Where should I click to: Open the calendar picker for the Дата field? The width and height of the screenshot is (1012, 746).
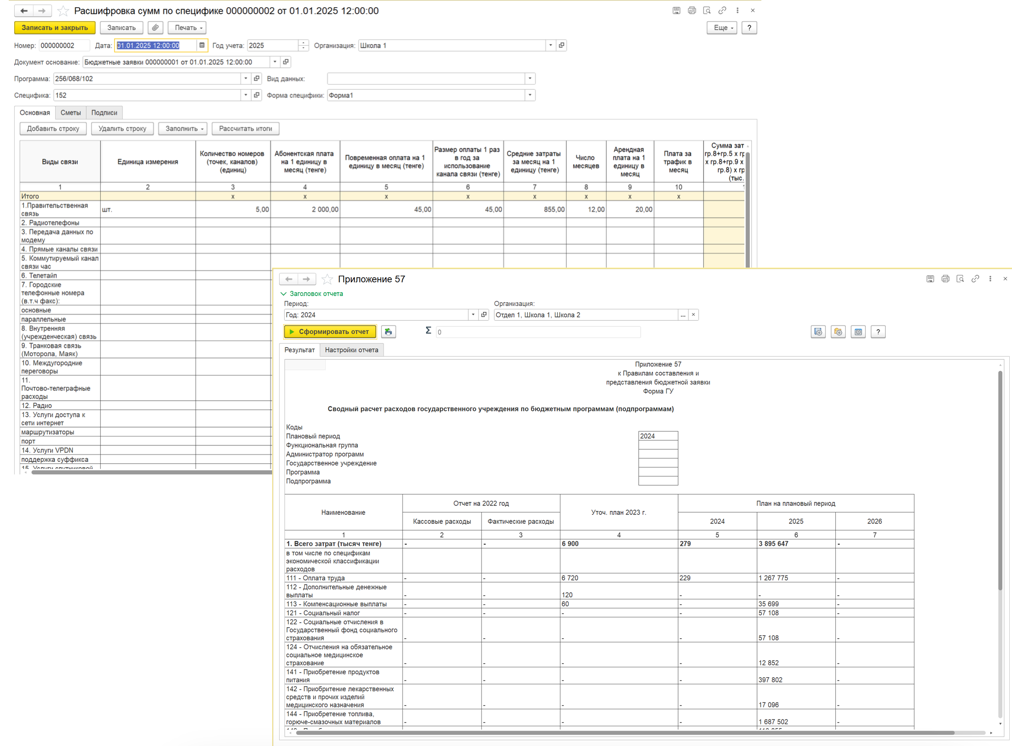click(202, 45)
